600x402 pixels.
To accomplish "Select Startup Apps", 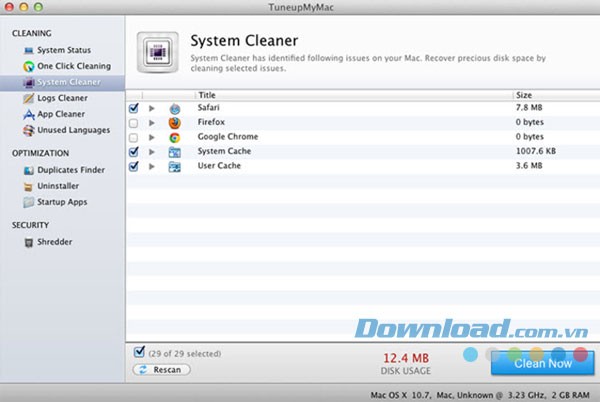I will point(62,202).
